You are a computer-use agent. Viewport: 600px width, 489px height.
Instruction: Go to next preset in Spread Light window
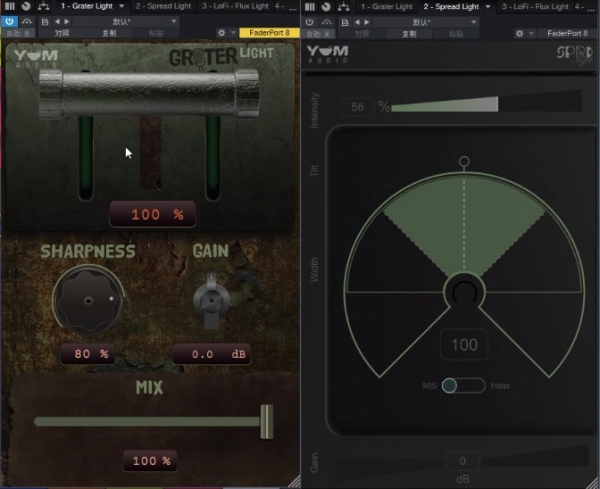point(367,22)
